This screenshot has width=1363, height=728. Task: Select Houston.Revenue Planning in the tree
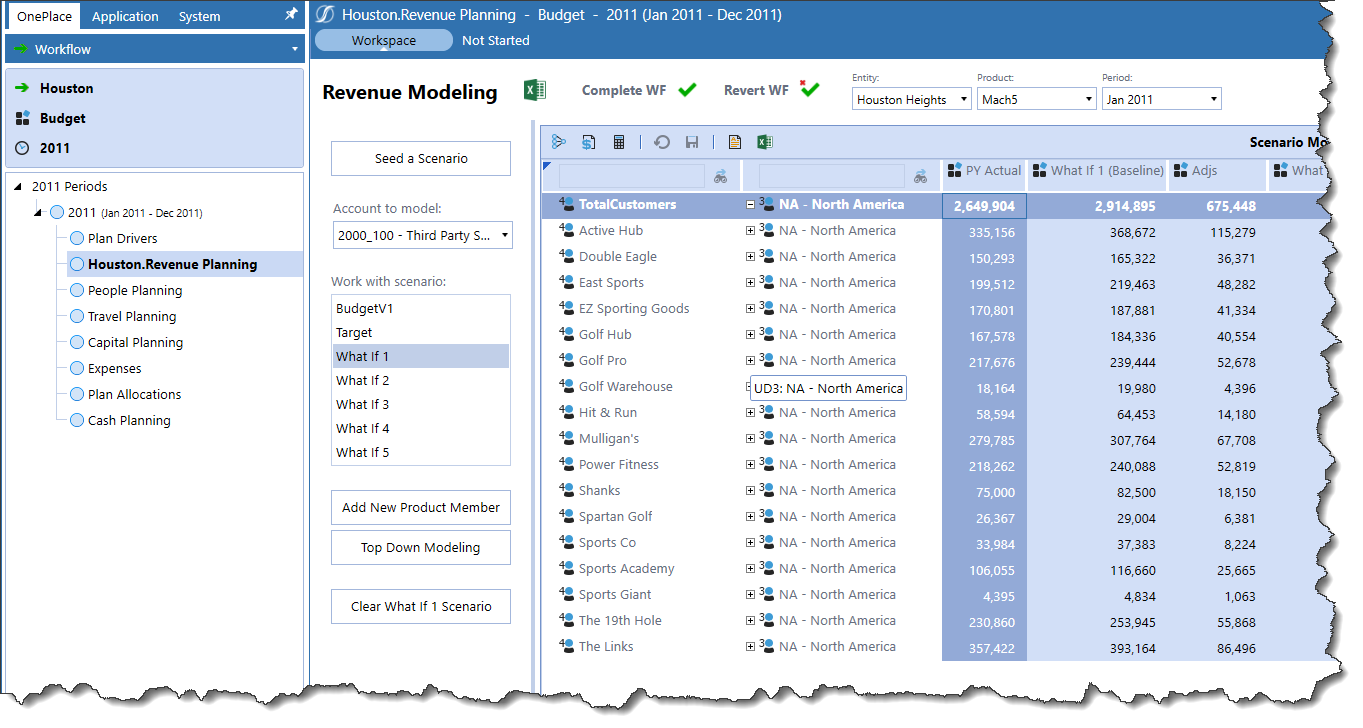pos(172,264)
